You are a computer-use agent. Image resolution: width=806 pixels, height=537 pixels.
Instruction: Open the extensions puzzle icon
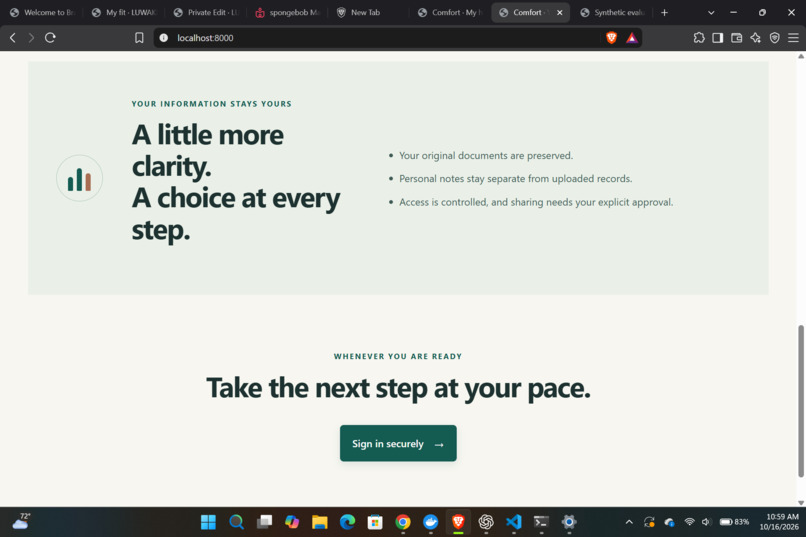(699, 38)
